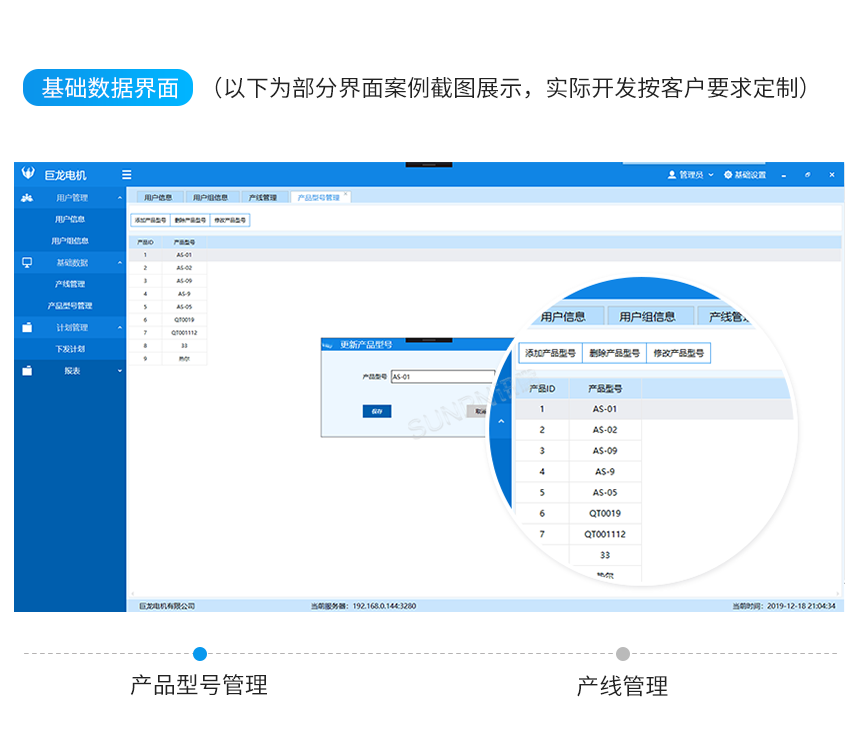Select the 用户管理 users icon in sidebar
The image size is (860, 750).
26,197
